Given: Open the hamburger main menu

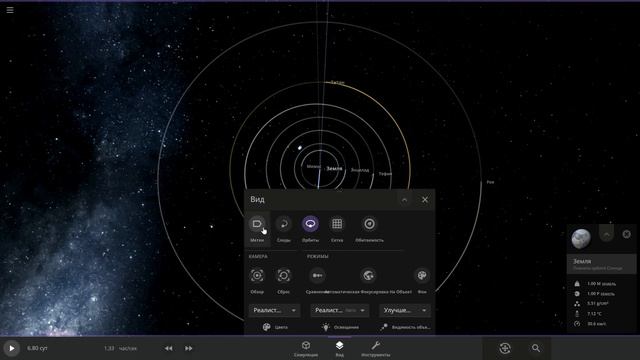Looking at the screenshot, I should [x=10, y=9].
